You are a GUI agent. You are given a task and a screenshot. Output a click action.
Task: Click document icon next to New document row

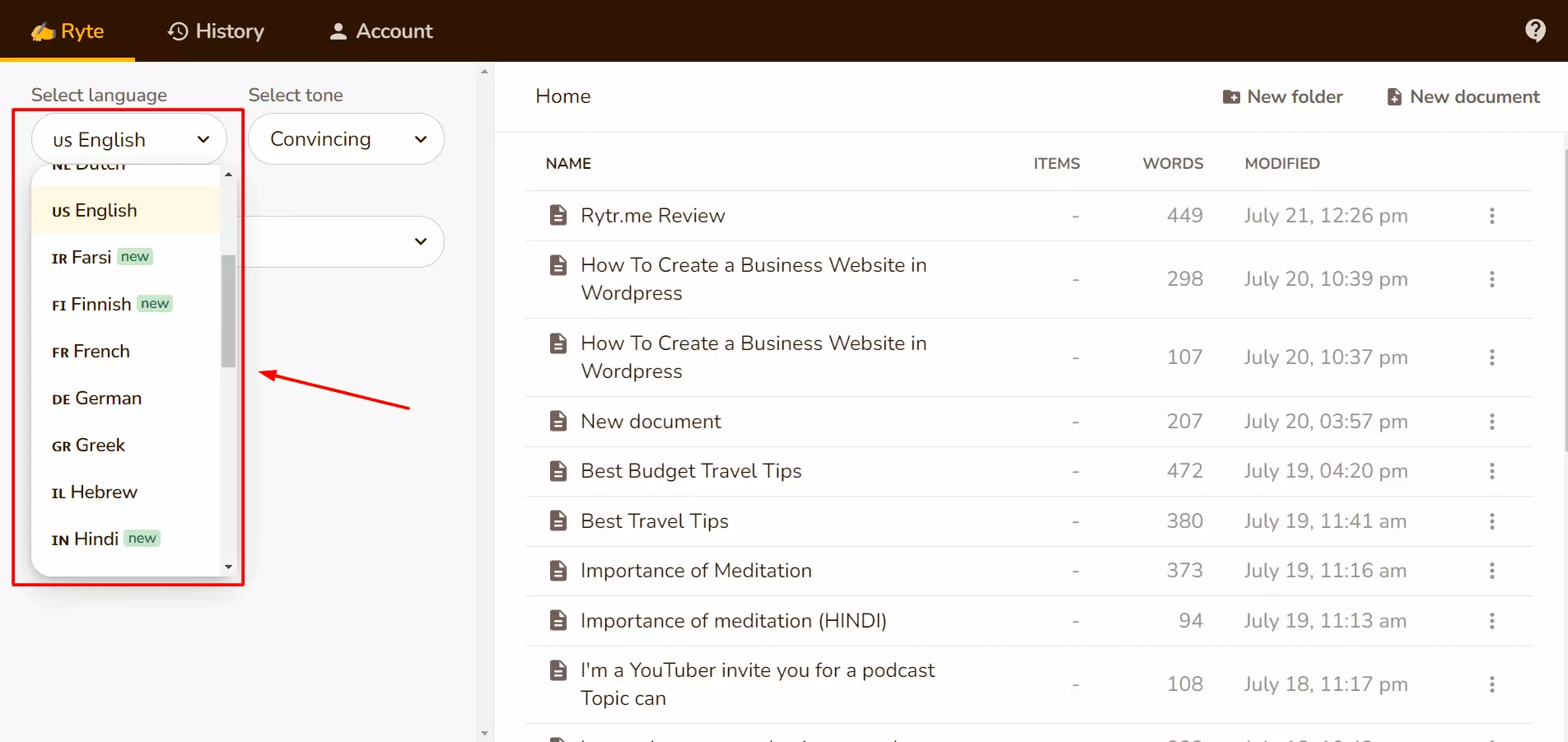point(558,422)
